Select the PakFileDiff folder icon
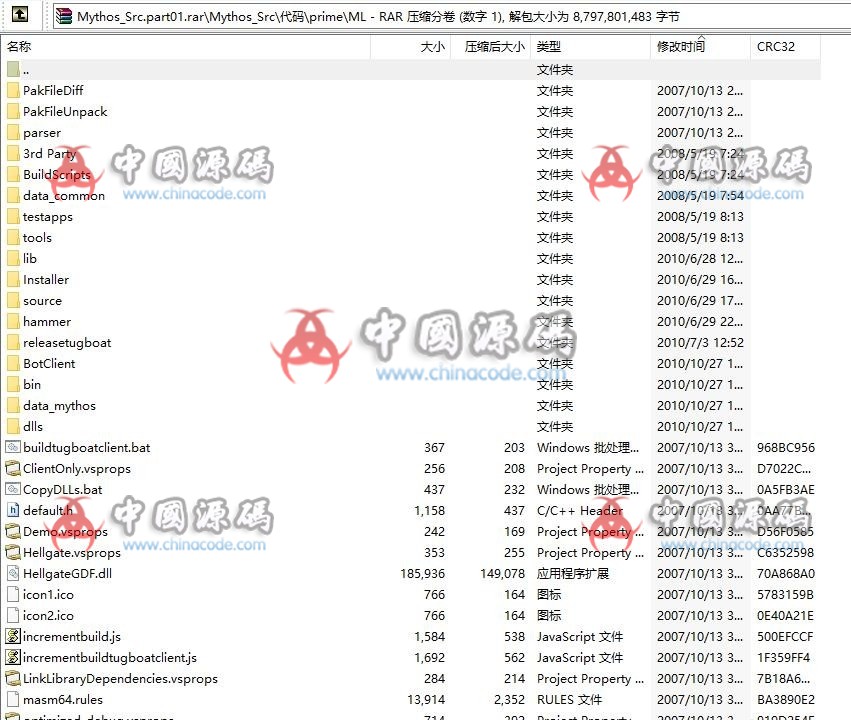Image resolution: width=851 pixels, height=720 pixels. pos(13,91)
